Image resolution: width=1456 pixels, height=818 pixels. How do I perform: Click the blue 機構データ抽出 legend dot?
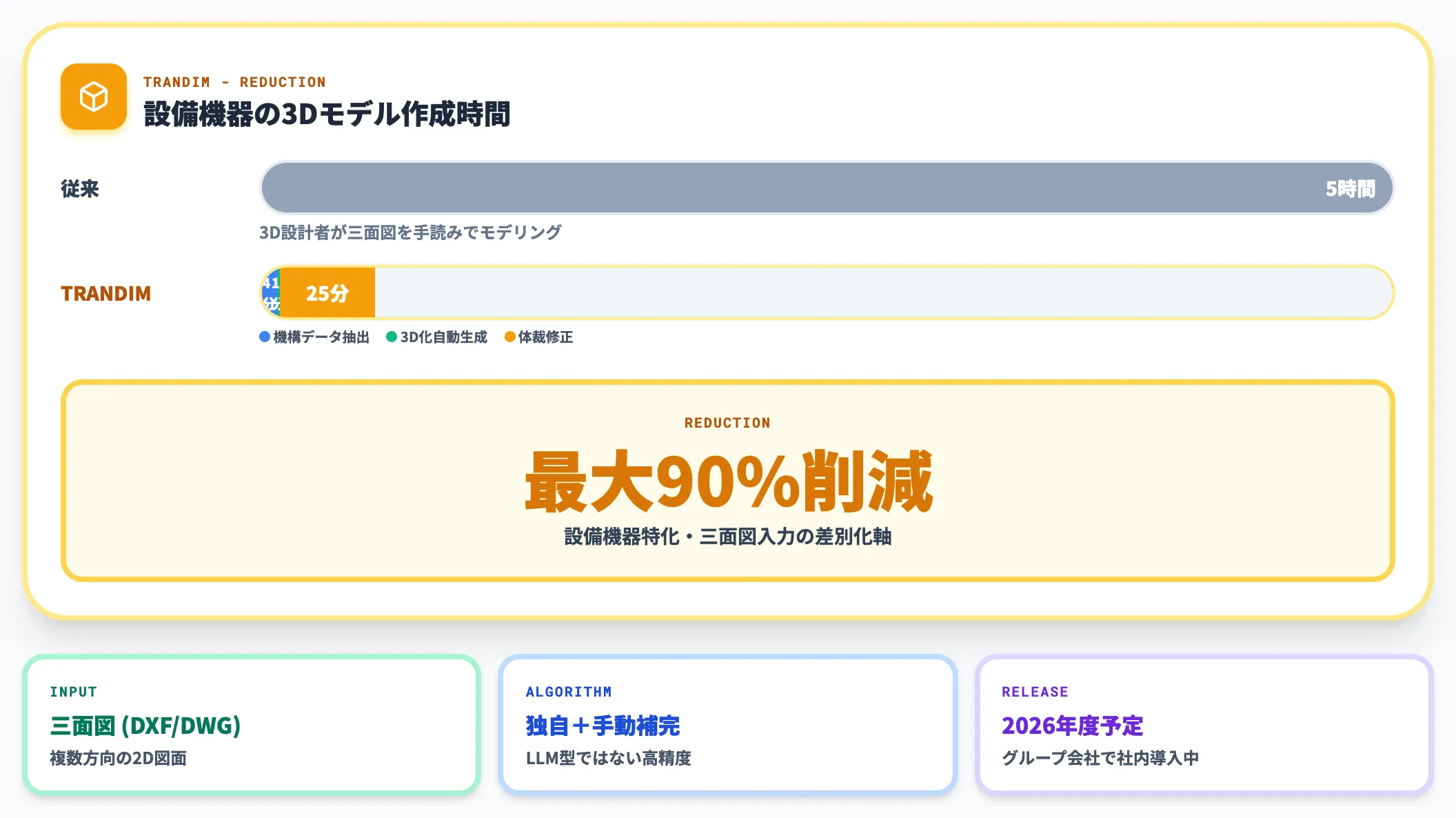click(265, 337)
